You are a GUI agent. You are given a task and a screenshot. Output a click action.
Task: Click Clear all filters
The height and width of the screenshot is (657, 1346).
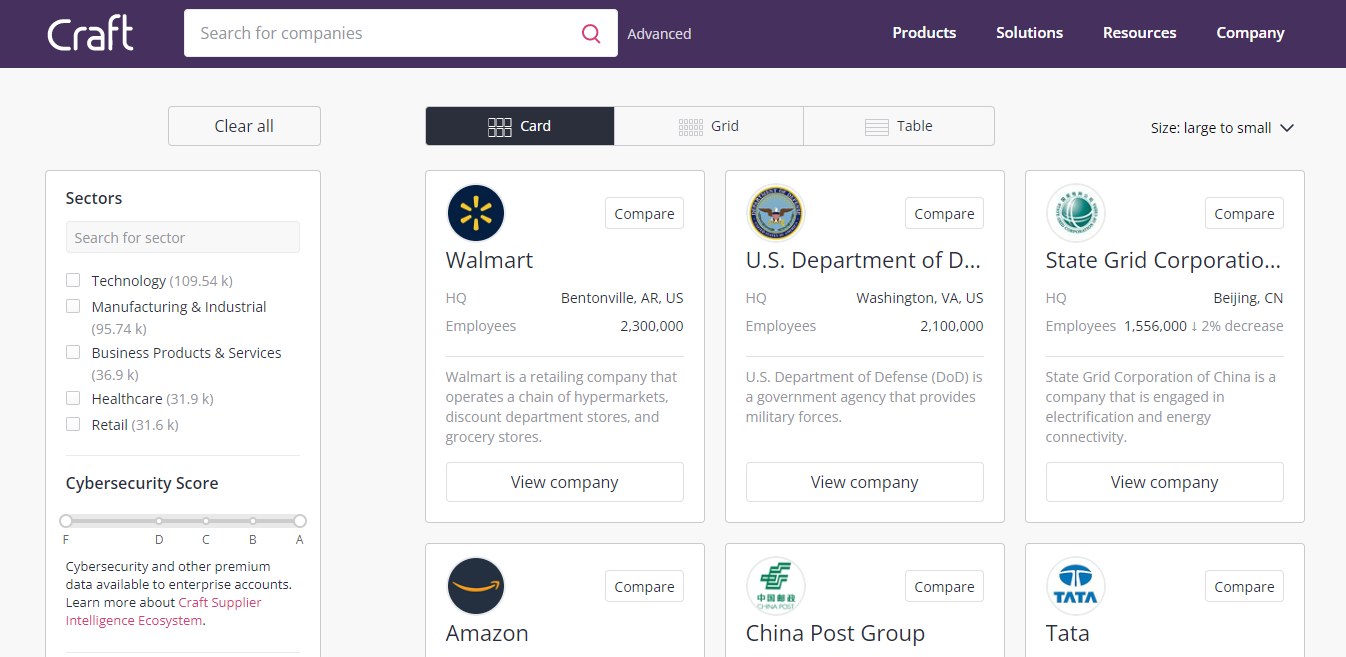point(243,125)
